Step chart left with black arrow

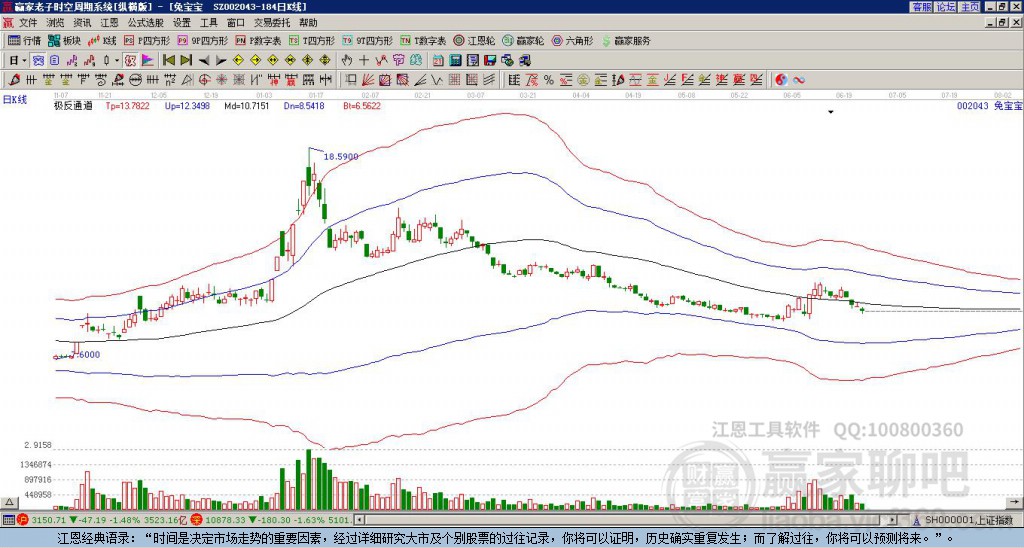[x=204, y=61]
